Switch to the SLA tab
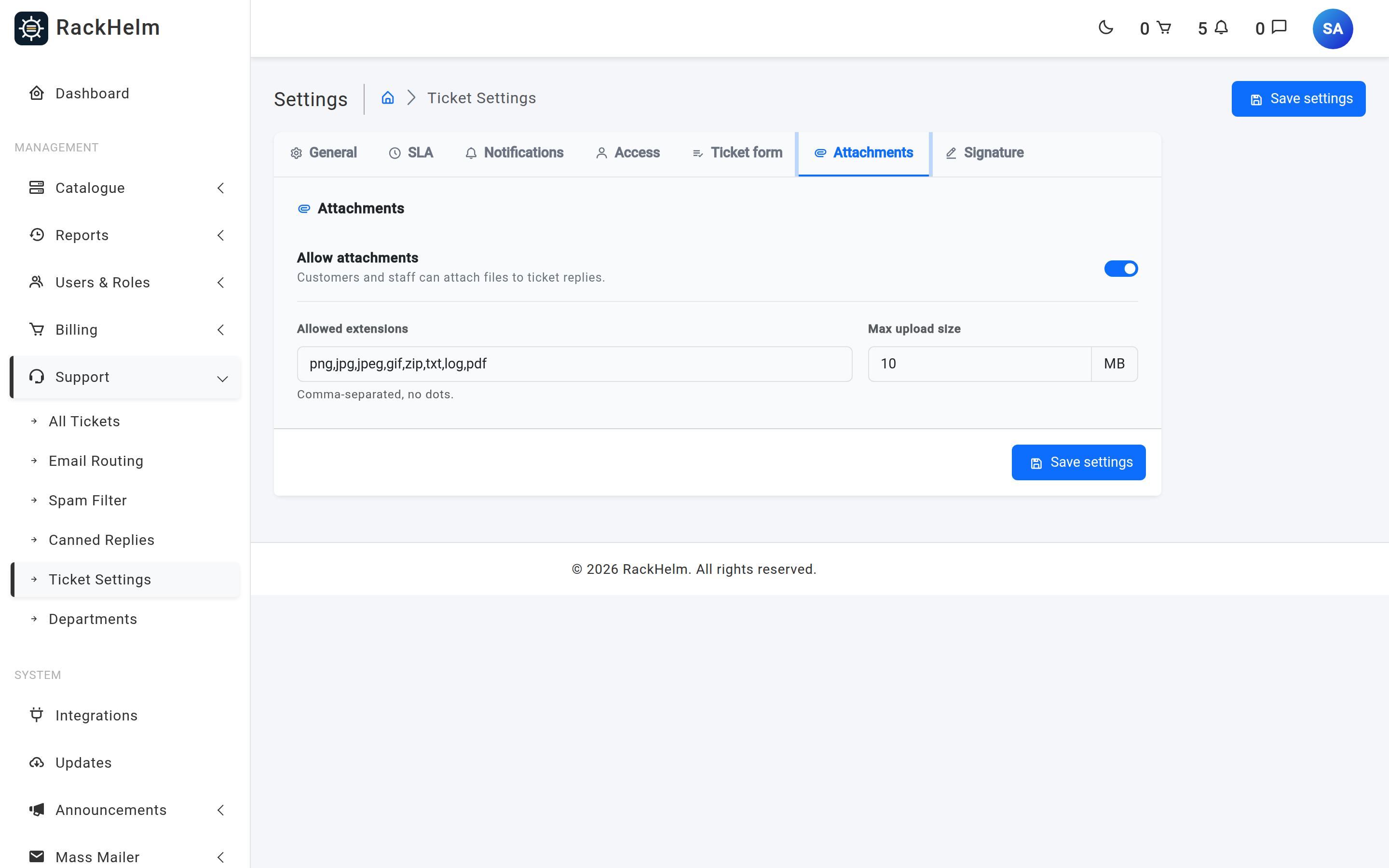Image resolution: width=1389 pixels, height=868 pixels. point(411,153)
